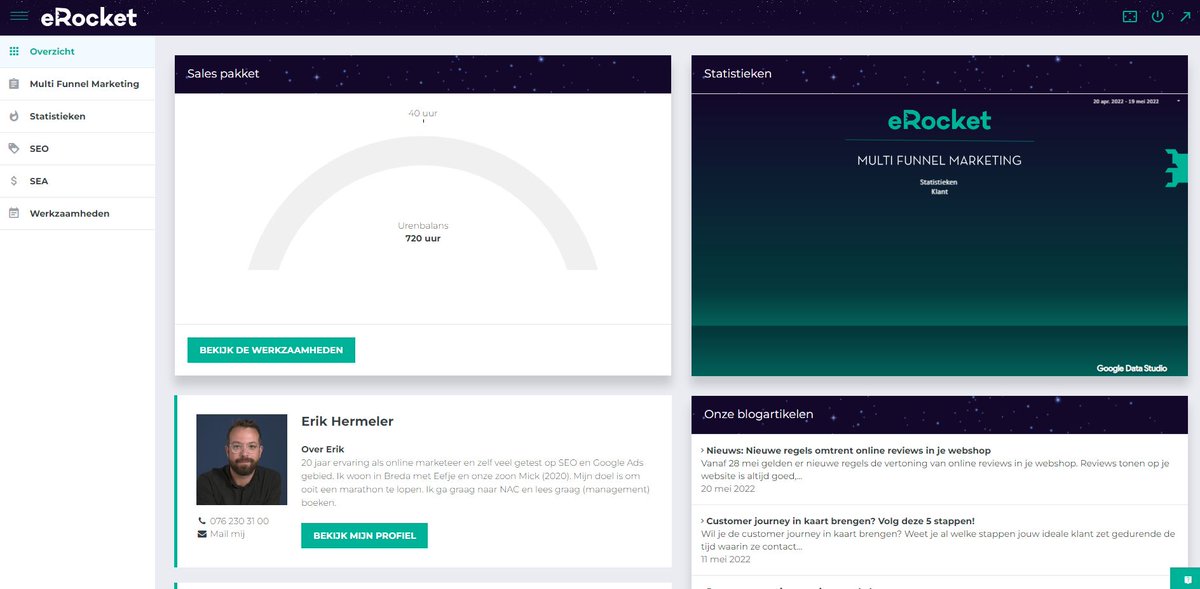
Task: Click the diagonal arrow icon in the header
Action: tap(1185, 17)
